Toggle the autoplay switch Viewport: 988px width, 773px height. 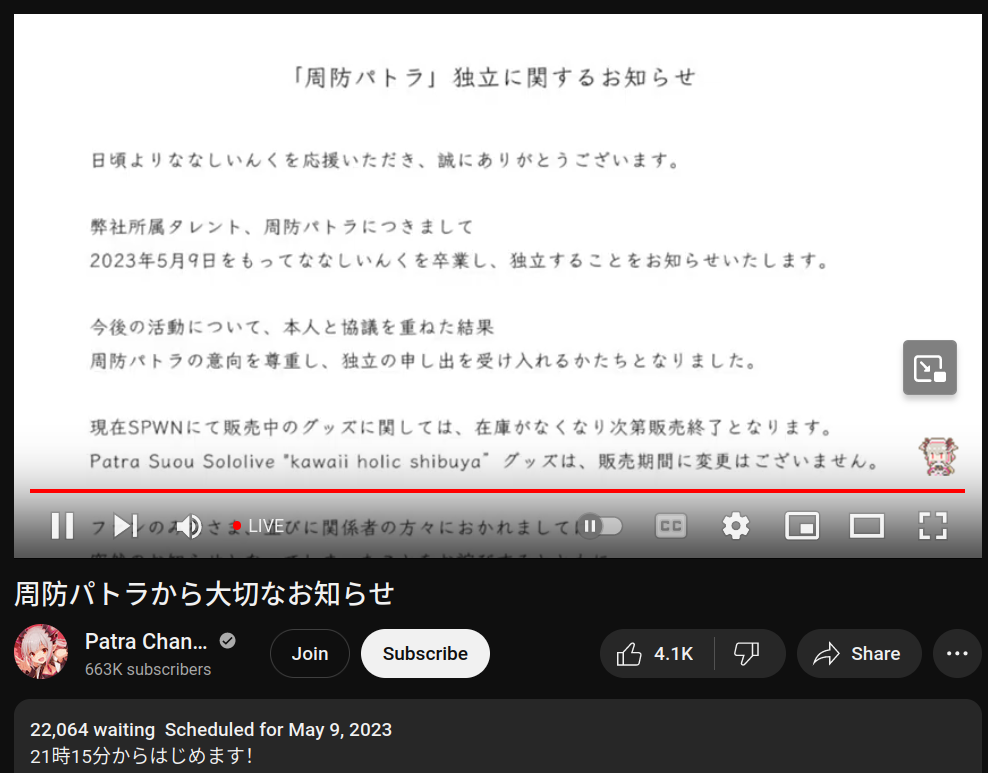tap(600, 525)
